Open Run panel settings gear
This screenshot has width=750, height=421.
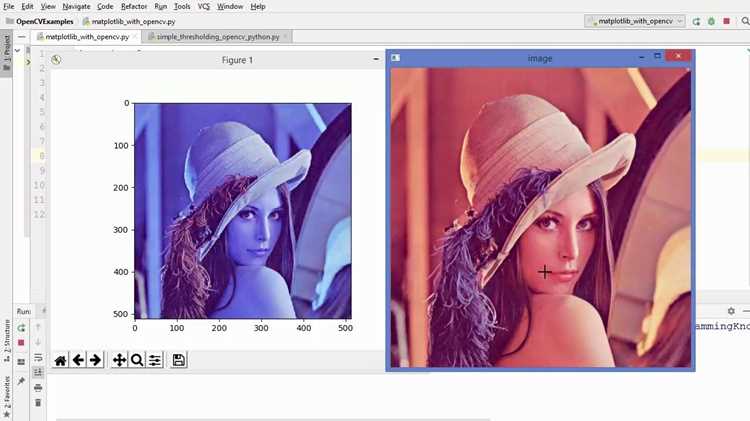731,311
